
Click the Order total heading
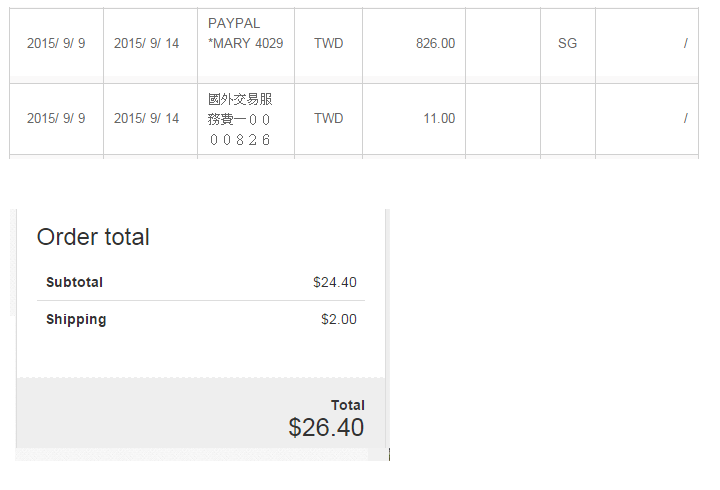point(93,237)
